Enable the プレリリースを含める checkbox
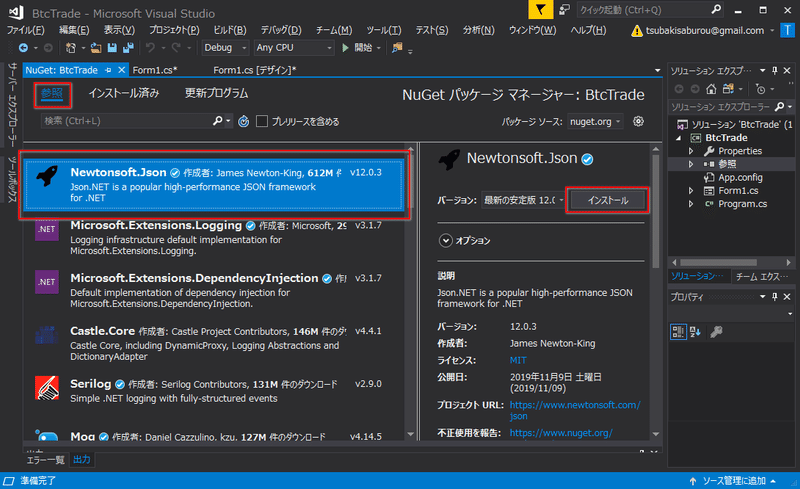The width and height of the screenshot is (800, 489). tap(262, 121)
